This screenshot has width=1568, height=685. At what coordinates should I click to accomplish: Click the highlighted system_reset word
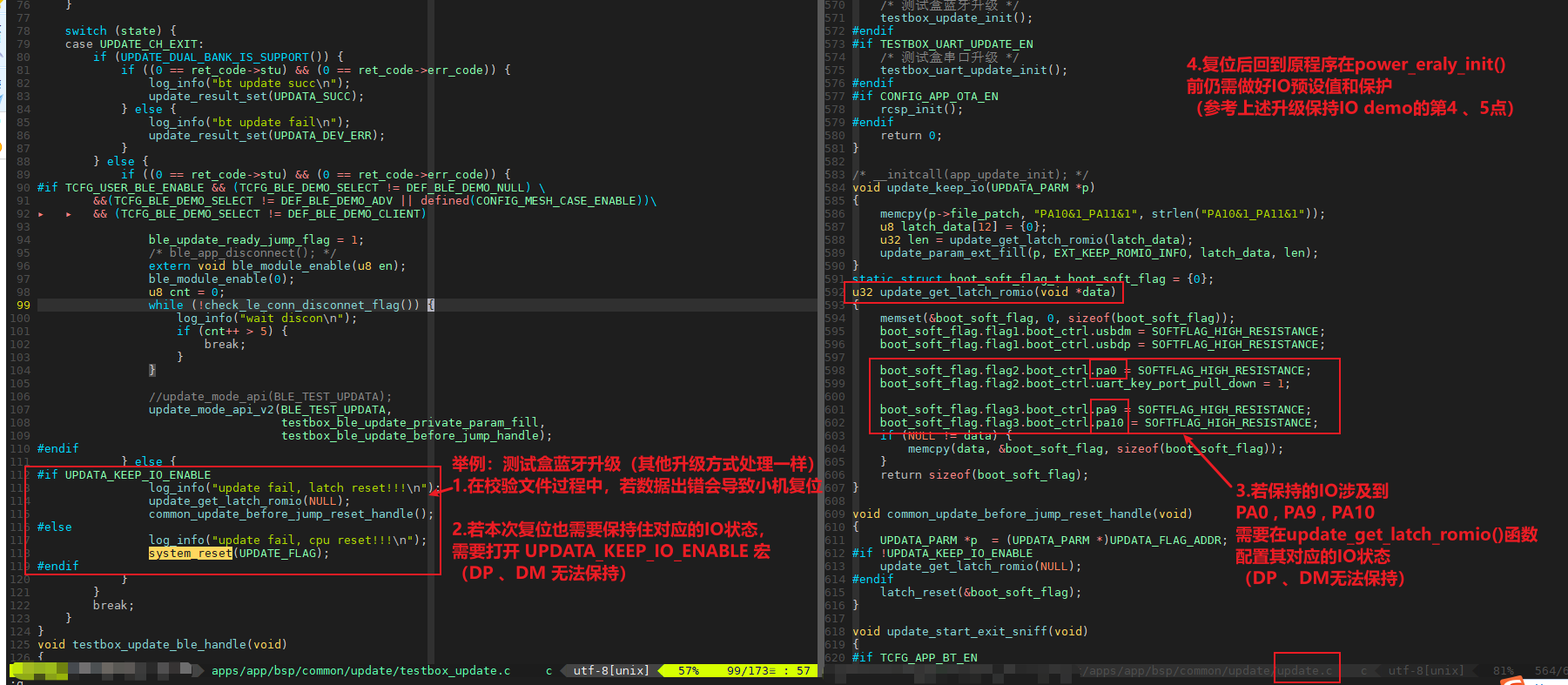pyautogui.click(x=190, y=553)
